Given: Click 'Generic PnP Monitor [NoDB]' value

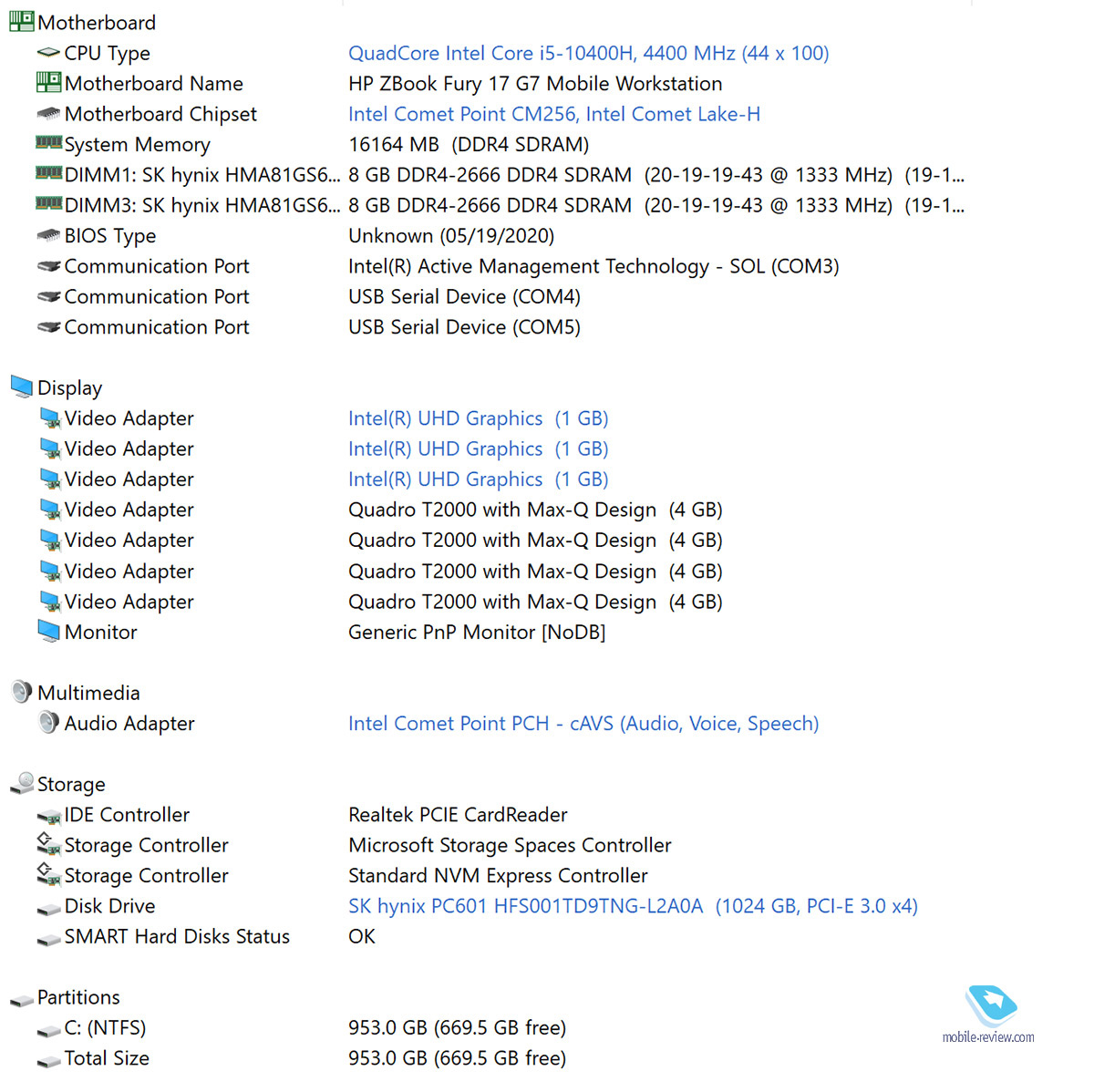Looking at the screenshot, I should [x=477, y=632].
